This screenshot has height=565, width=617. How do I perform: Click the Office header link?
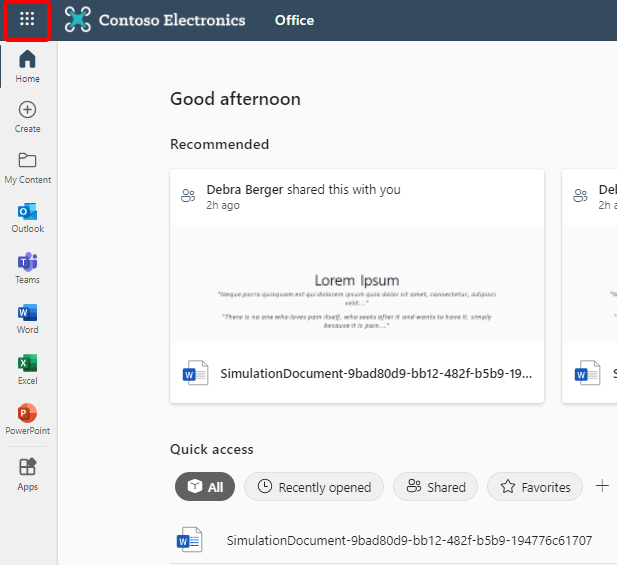coord(294,20)
